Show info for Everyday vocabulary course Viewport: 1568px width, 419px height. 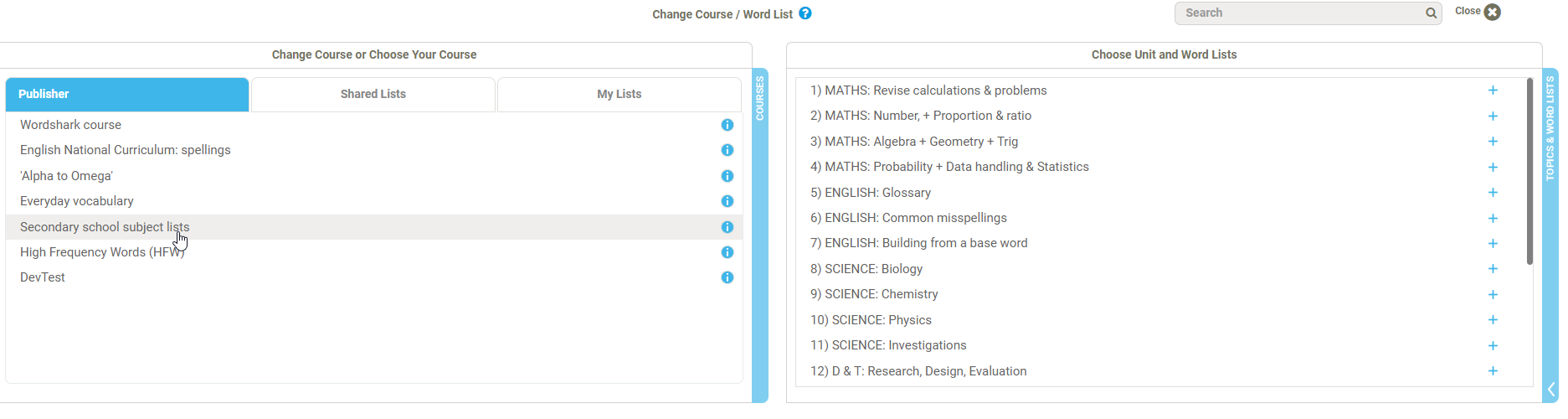727,201
